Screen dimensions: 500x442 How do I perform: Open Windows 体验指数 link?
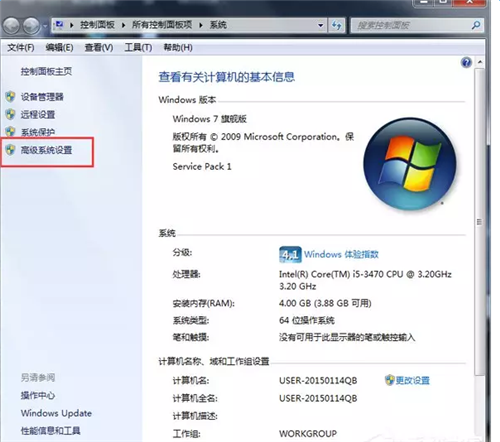pos(341,254)
